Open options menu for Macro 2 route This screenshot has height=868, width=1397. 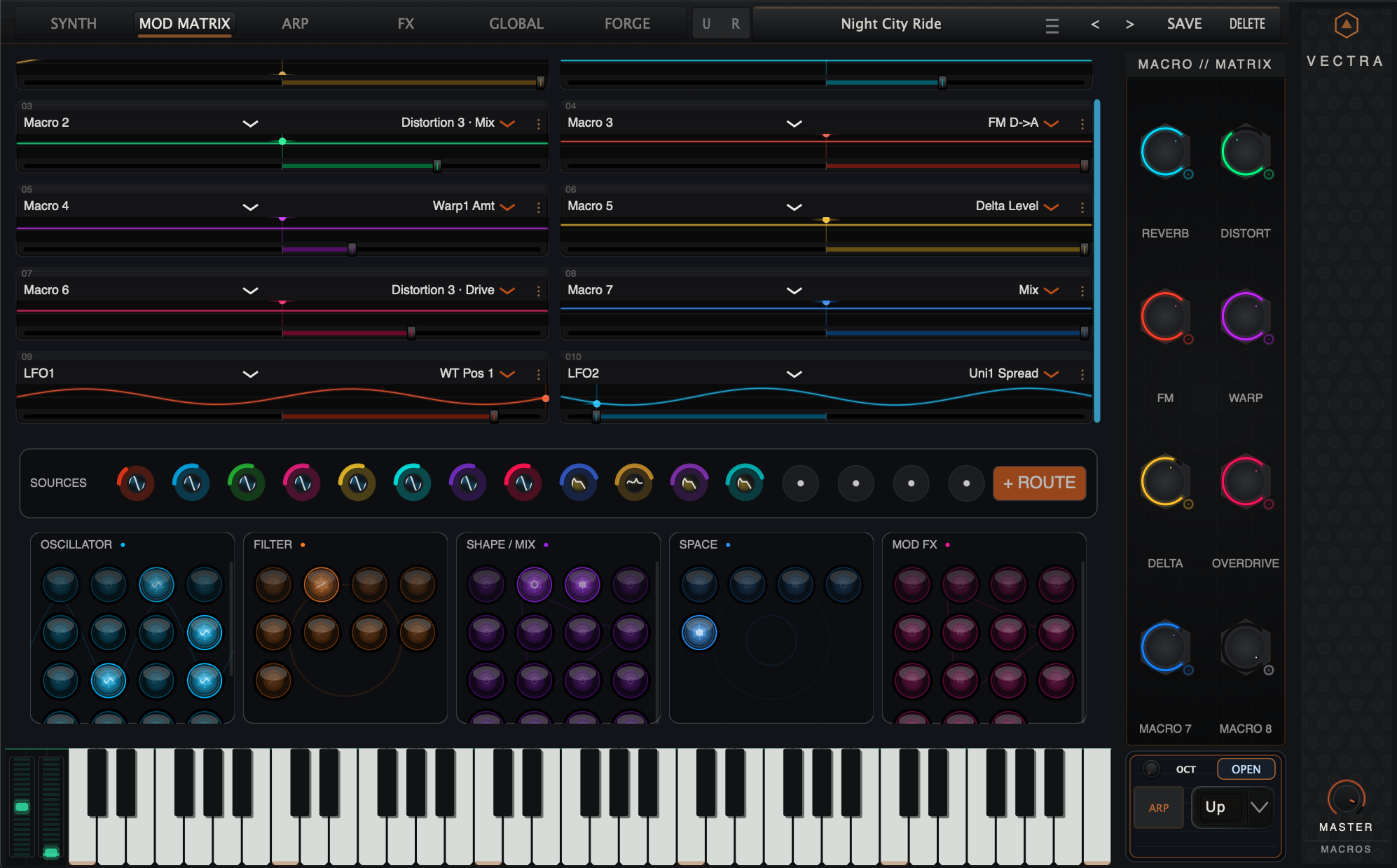pos(538,124)
